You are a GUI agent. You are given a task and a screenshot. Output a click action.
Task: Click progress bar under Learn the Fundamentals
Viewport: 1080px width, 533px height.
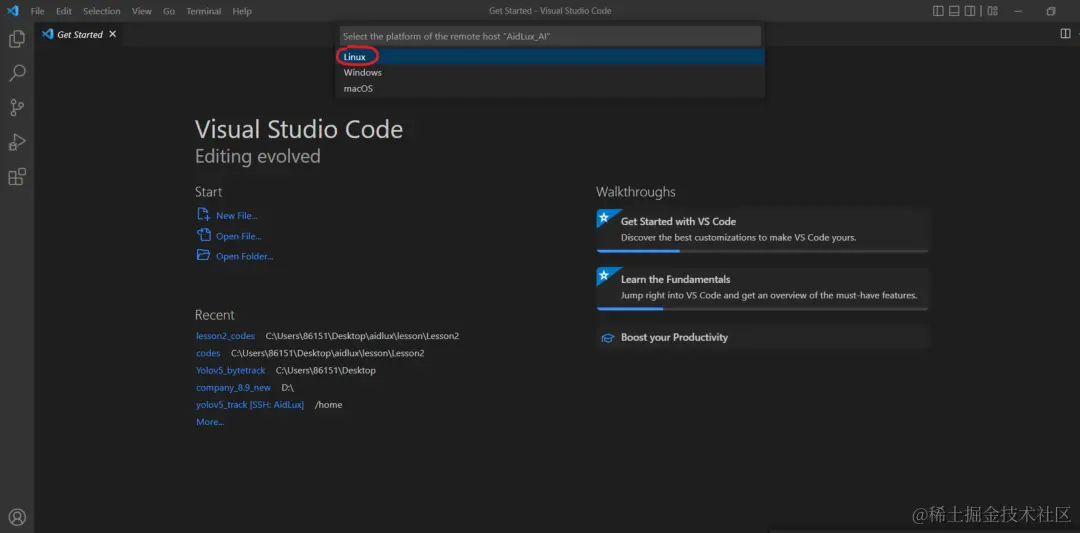click(762, 309)
